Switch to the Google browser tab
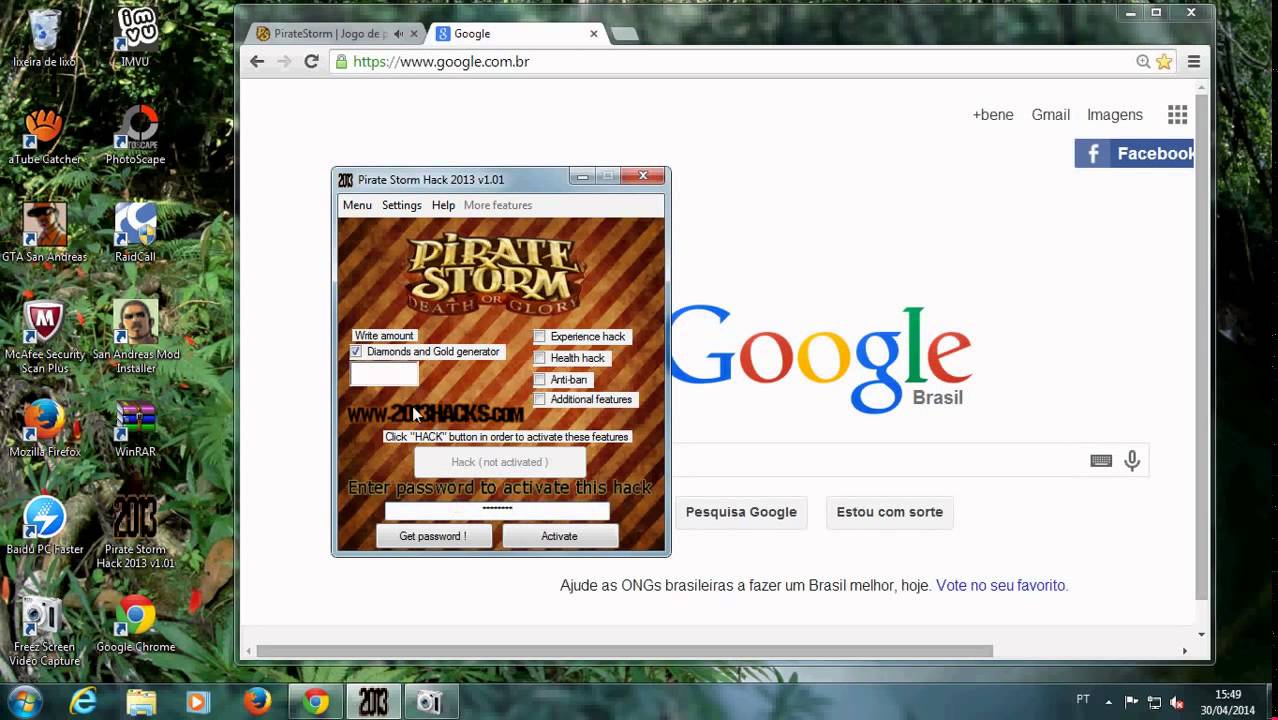The image size is (1278, 720). [x=515, y=34]
